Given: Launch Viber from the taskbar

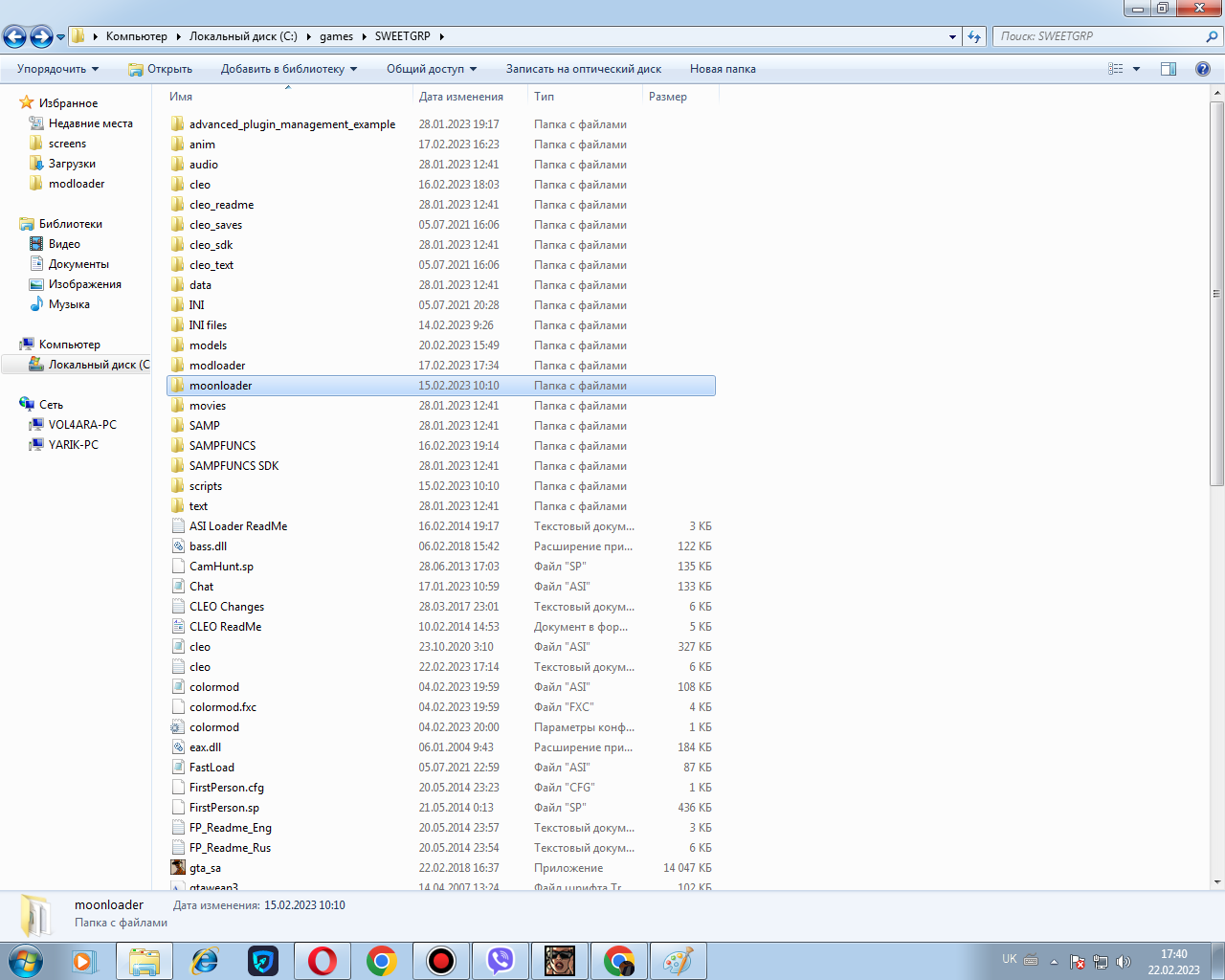Looking at the screenshot, I should (500, 960).
